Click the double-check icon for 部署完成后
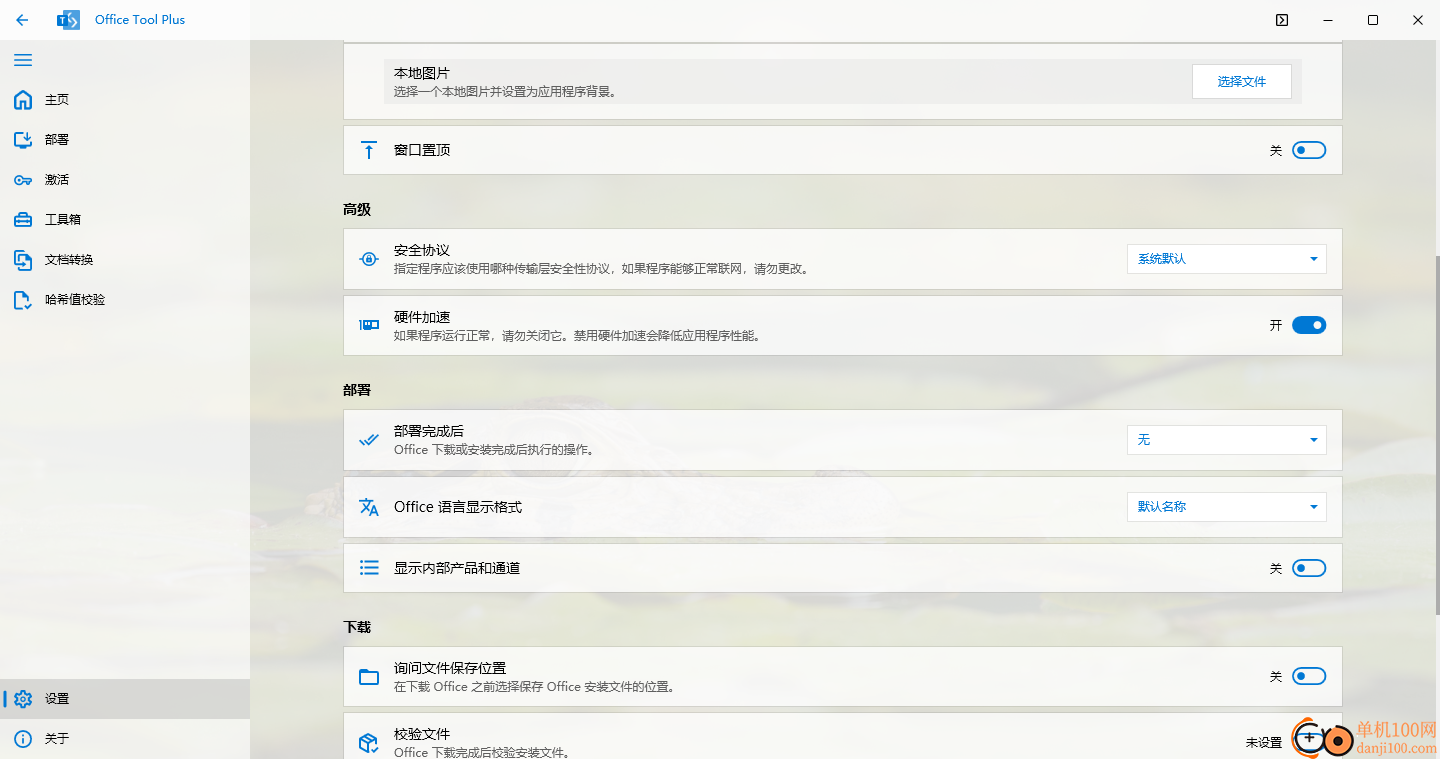This screenshot has width=1440, height=759. coord(369,440)
